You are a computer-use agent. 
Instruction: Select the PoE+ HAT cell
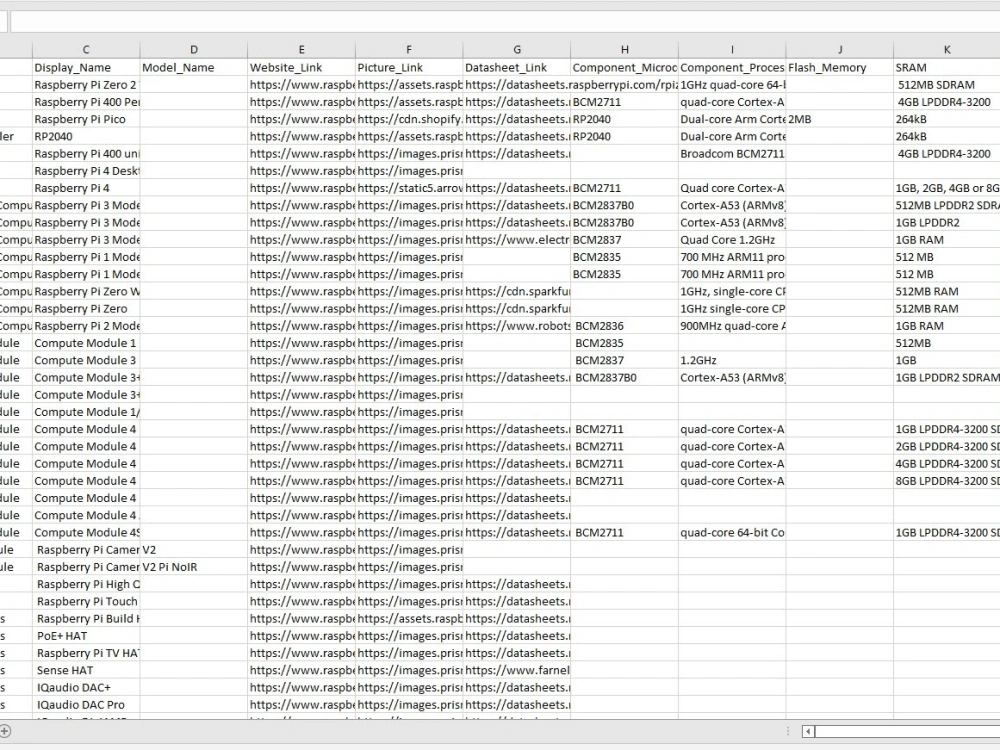click(x=86, y=636)
